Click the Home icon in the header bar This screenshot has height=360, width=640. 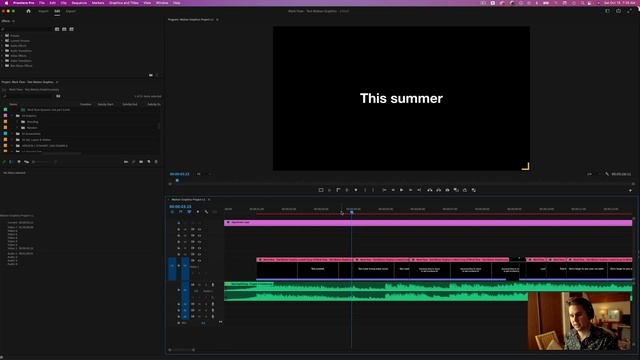[x=28, y=11]
